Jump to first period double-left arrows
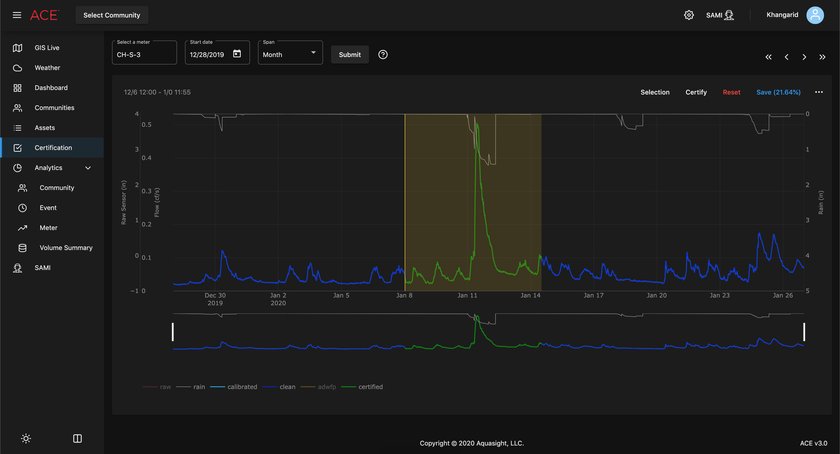Image resolution: width=840 pixels, height=454 pixels. pos(768,57)
